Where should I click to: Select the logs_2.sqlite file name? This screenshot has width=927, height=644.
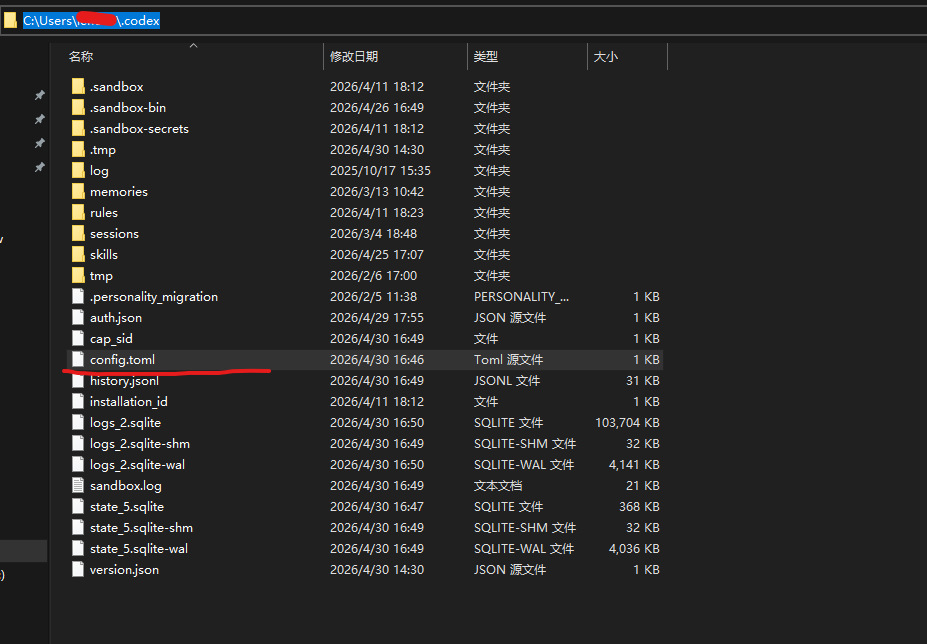(x=125, y=423)
